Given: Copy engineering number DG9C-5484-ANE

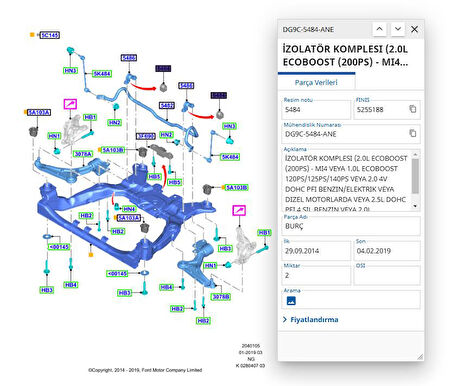Looking at the screenshot, I should click(x=413, y=133).
